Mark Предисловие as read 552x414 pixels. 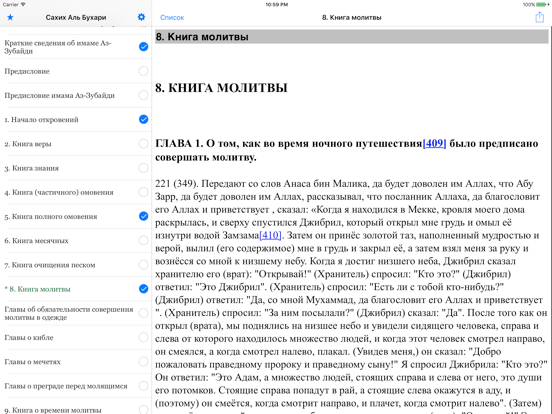pos(143,71)
